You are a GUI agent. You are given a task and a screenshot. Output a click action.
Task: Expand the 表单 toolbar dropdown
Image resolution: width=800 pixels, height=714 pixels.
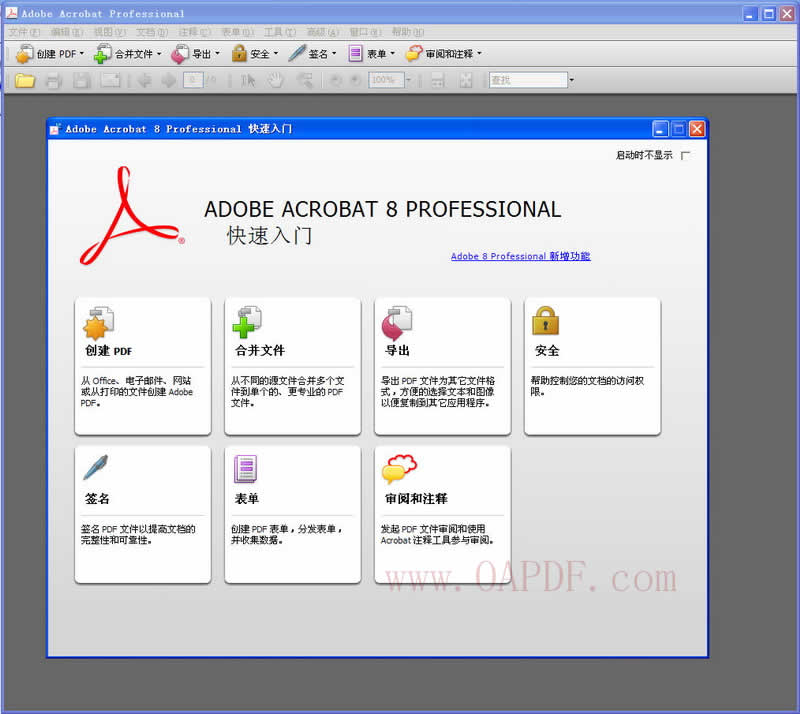392,53
